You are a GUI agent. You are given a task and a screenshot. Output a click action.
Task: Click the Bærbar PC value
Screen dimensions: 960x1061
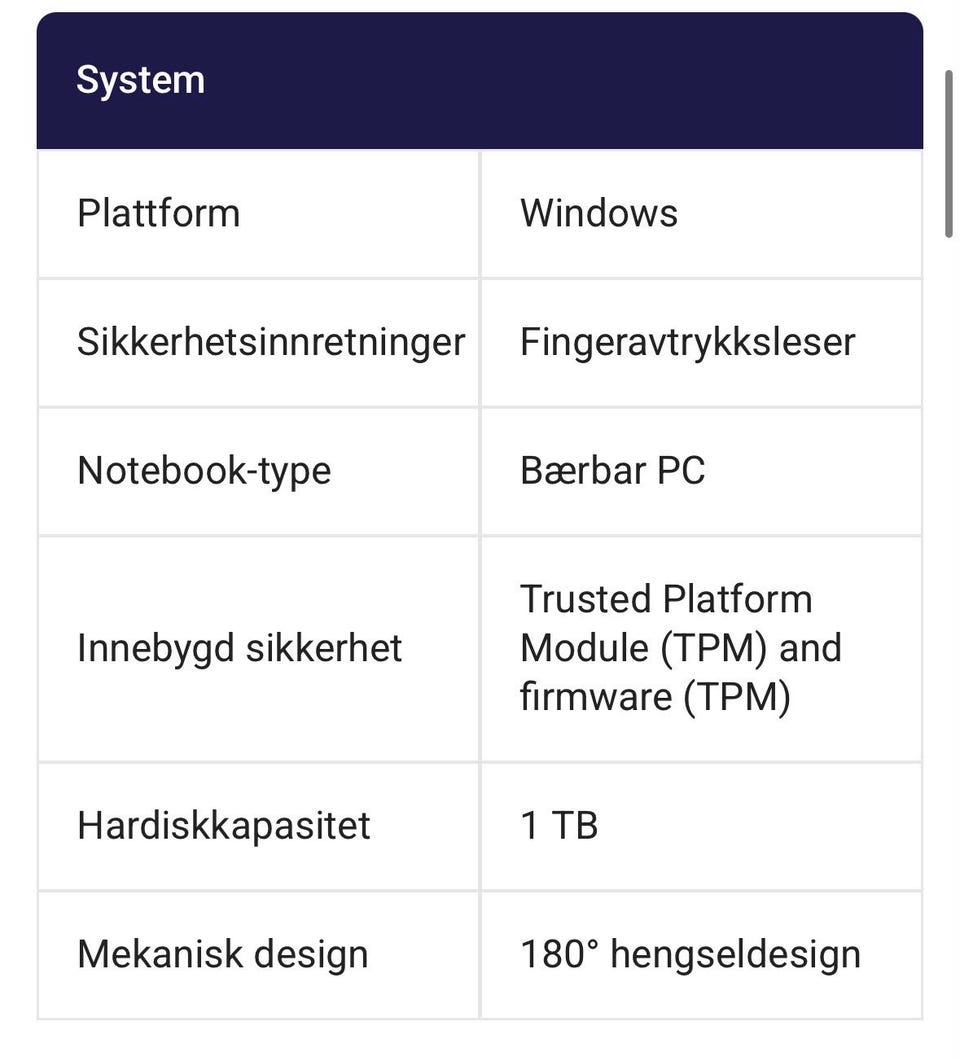tap(612, 470)
